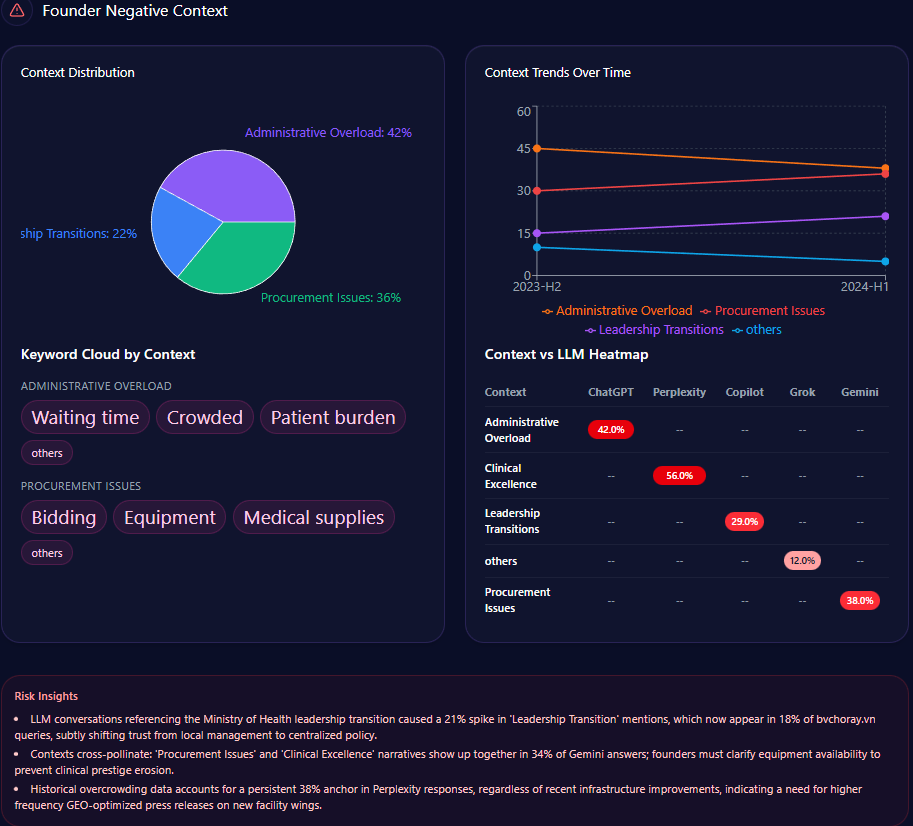
Task: Open the Bidding keyword tag
Action: point(64,518)
